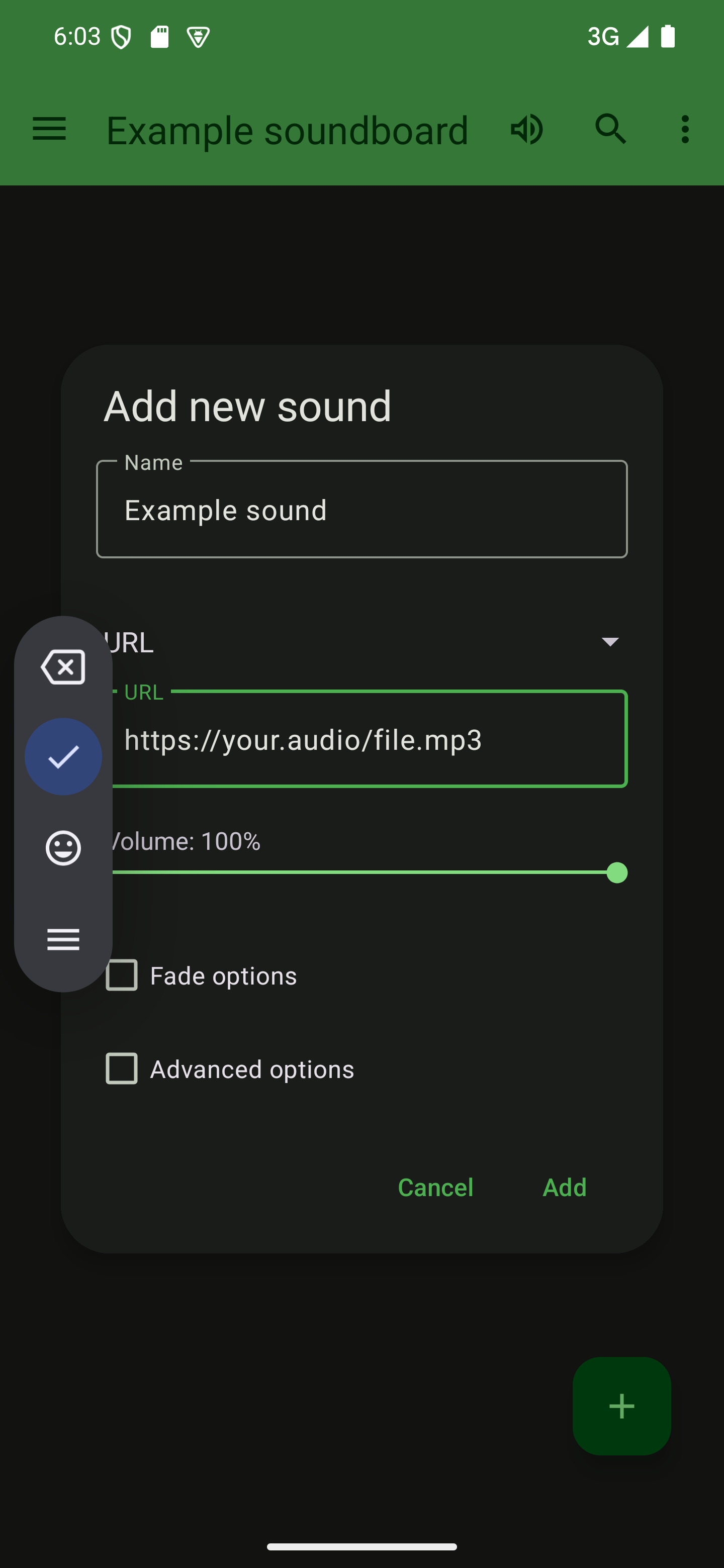This screenshot has height=1568, width=724.
Task: Tap the volume speaker icon in toolbar
Action: tap(527, 129)
